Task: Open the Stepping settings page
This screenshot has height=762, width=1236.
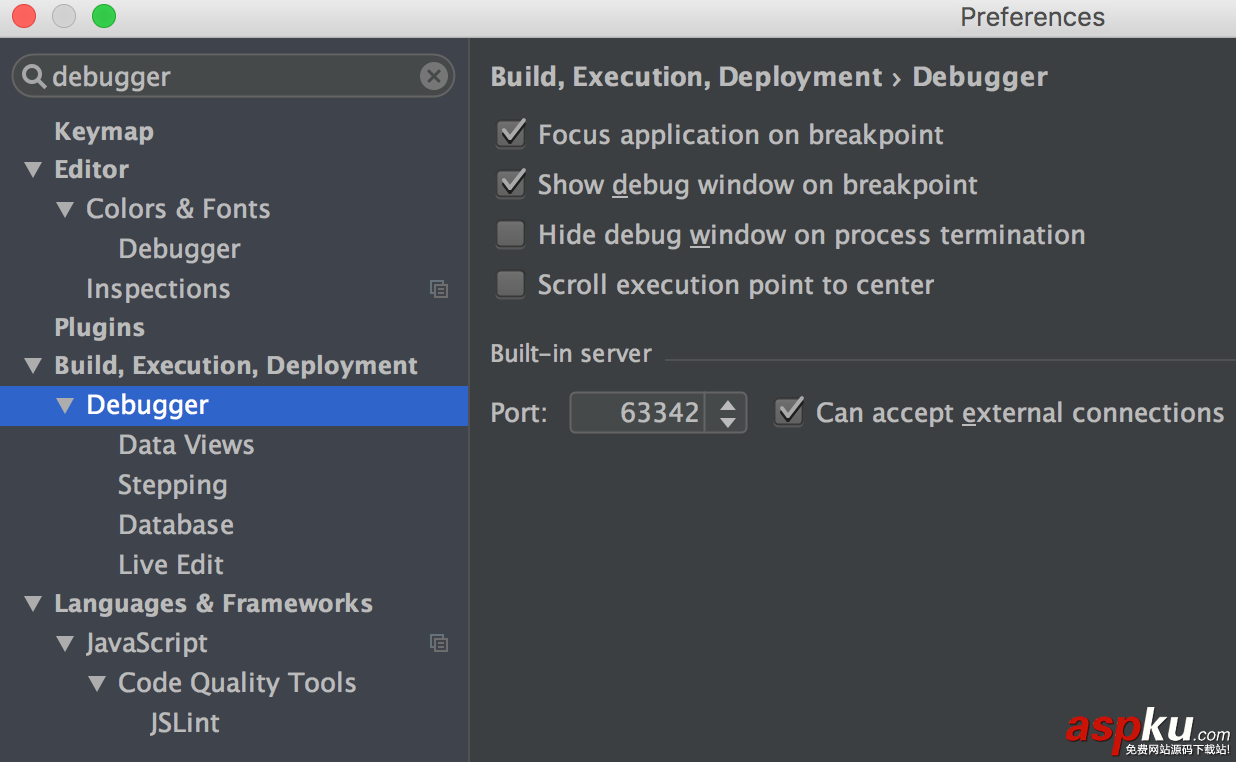Action: (172, 485)
